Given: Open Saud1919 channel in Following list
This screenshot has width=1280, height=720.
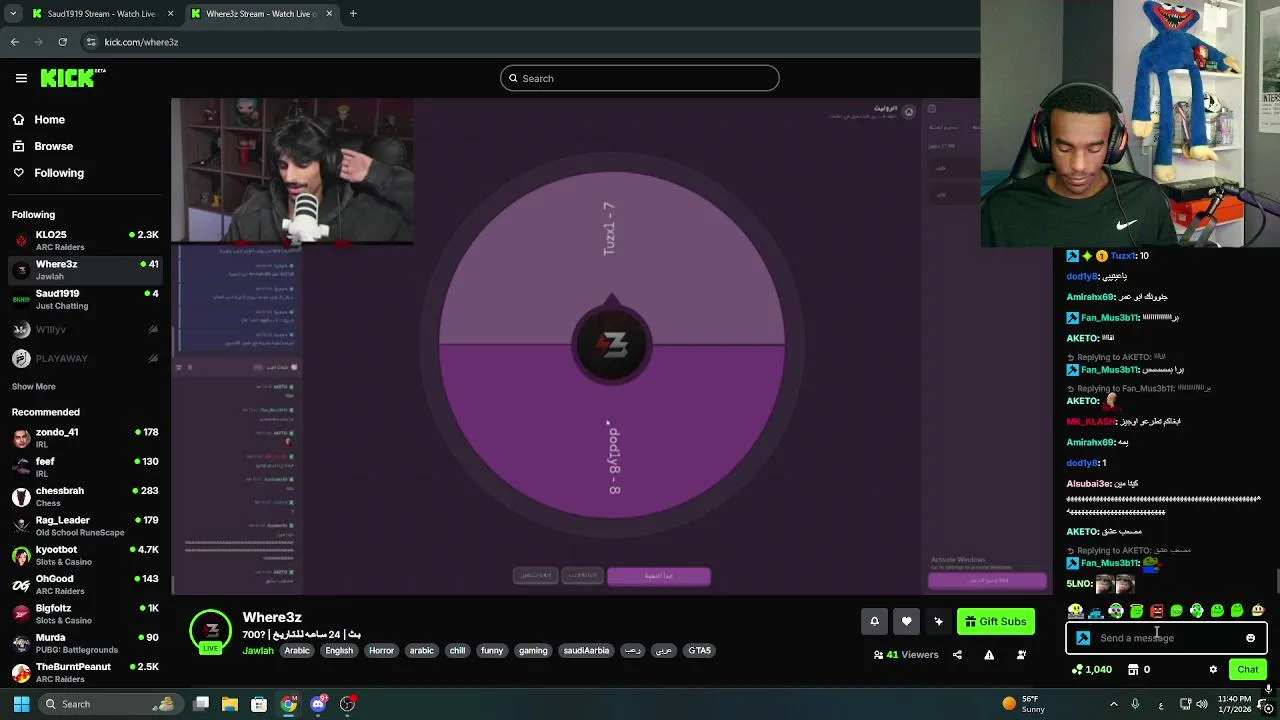Looking at the screenshot, I should [x=85, y=299].
